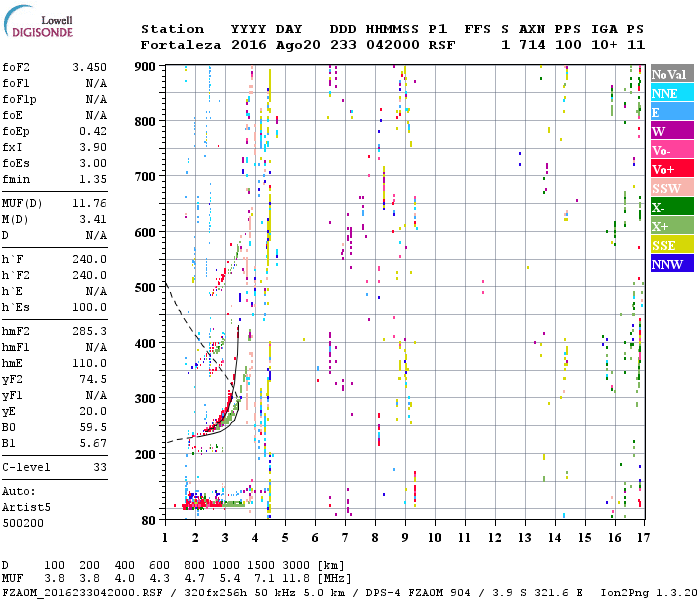
Task: Click the foF2 value 3.450
Action: click(89, 67)
